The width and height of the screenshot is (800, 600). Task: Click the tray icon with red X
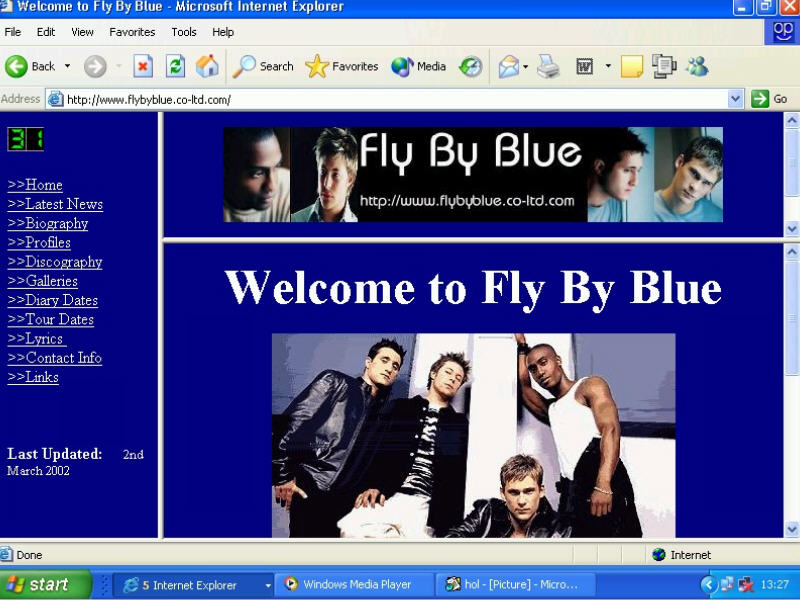click(x=746, y=585)
